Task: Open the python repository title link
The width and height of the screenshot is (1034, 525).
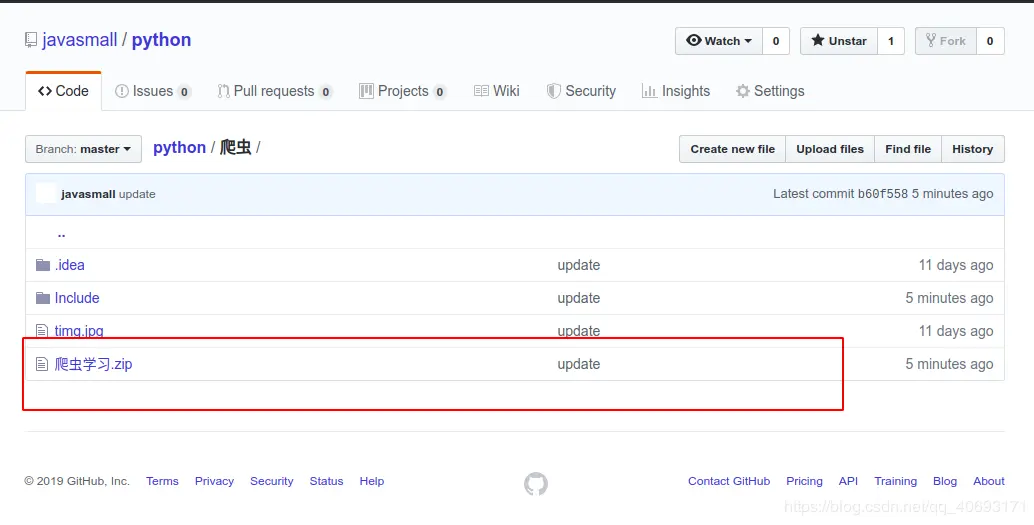Action: click(162, 40)
